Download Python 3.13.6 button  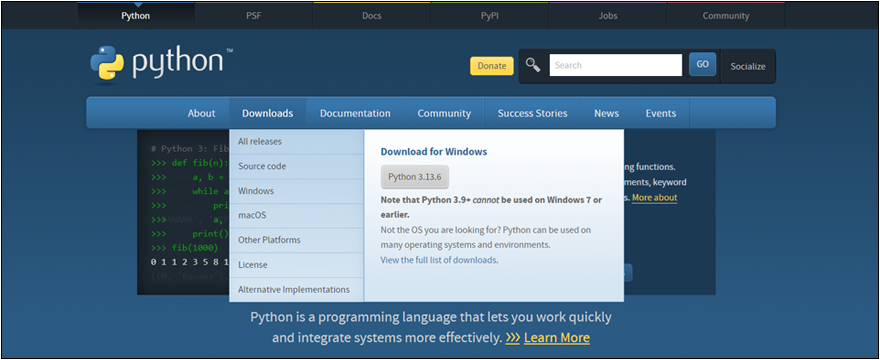[x=415, y=177]
